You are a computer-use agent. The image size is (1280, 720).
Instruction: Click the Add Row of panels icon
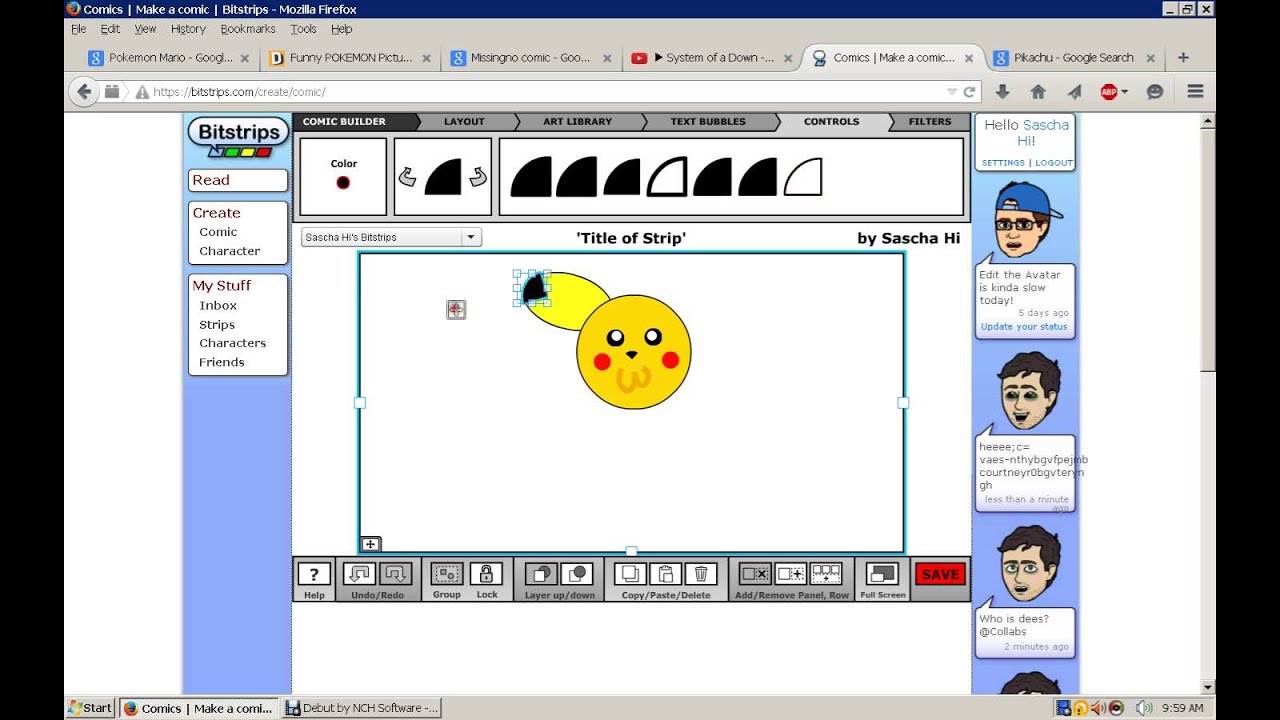(826, 574)
